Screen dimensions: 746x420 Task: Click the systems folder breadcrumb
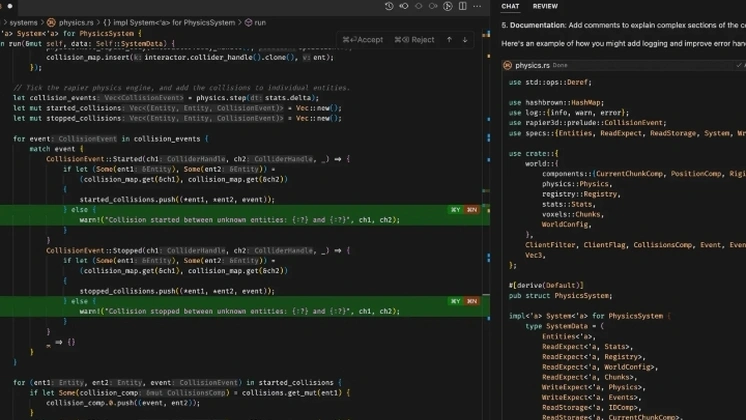[22, 21]
